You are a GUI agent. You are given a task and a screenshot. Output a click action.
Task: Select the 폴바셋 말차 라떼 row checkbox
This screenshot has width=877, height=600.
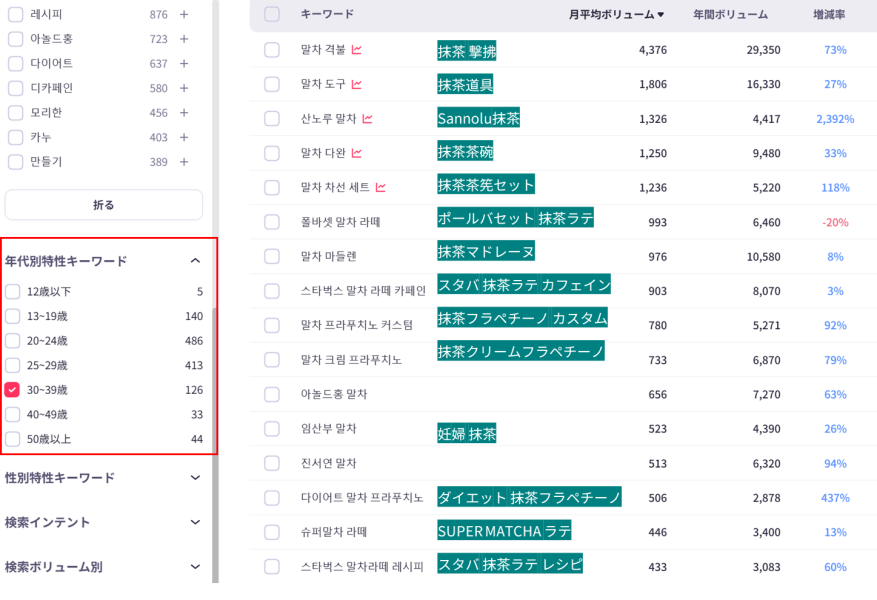(272, 222)
